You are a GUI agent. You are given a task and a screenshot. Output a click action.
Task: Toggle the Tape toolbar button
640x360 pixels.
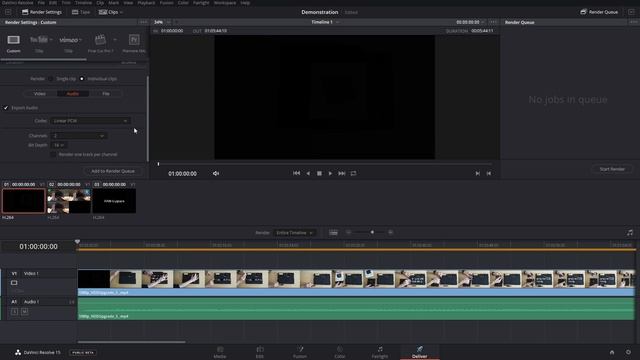pos(81,12)
